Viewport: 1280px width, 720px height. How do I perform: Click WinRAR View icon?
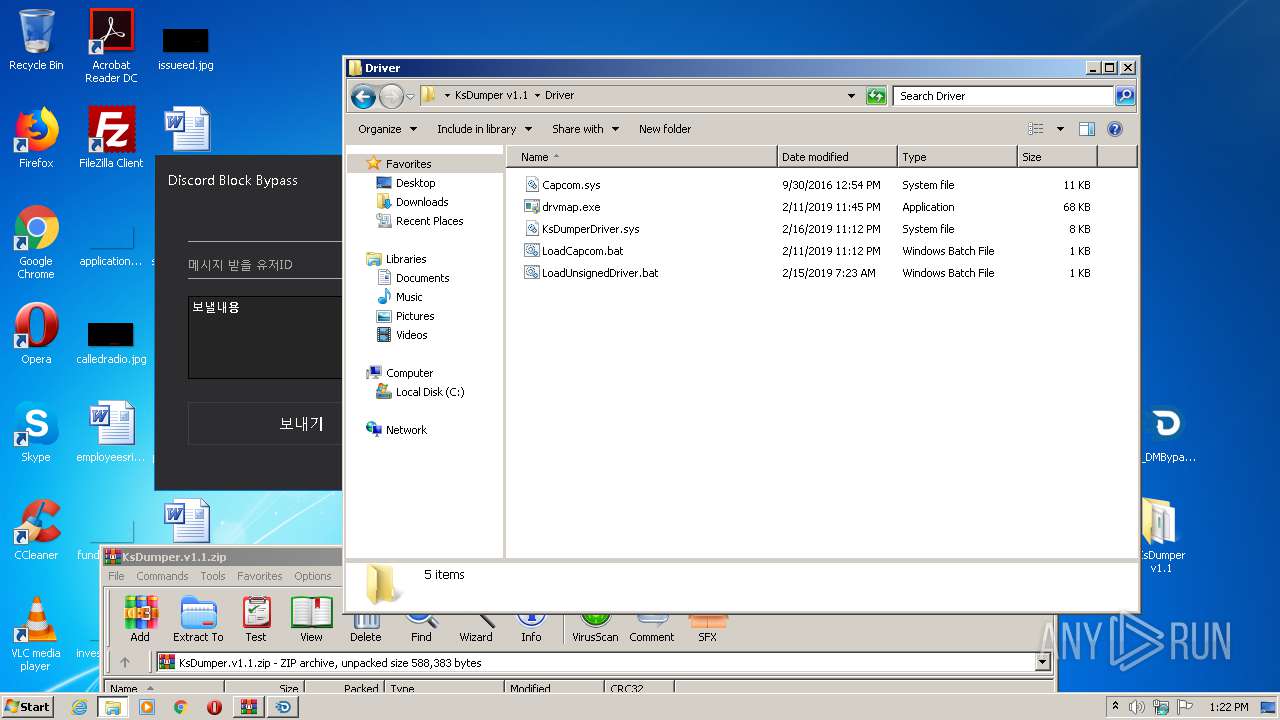[x=311, y=619]
